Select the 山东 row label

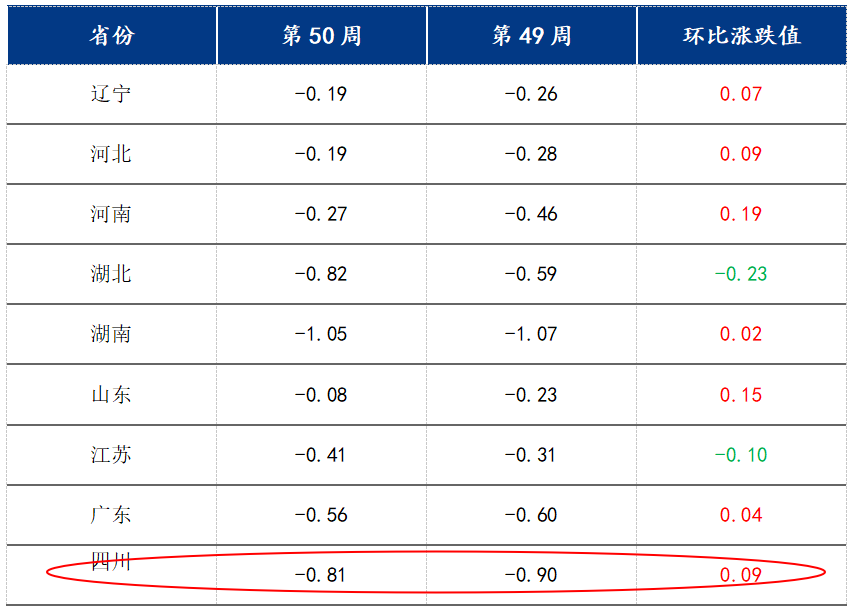click(x=111, y=394)
